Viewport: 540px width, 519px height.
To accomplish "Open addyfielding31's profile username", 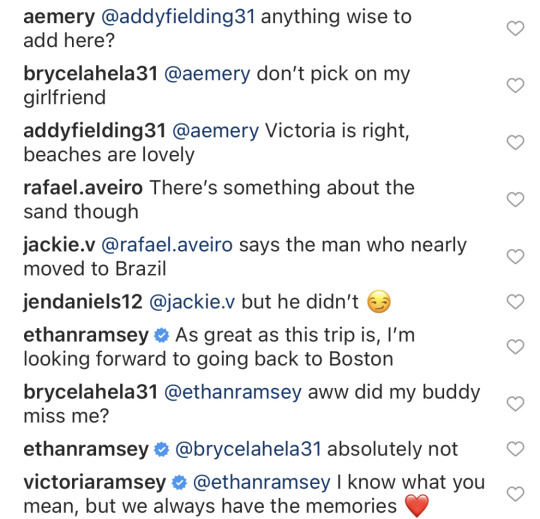I will [95, 132].
